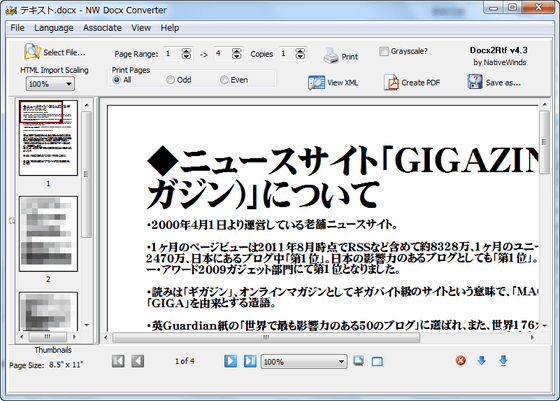560x401 pixels.
Task: Open the bottom zoom level dropdown
Action: 304,362
